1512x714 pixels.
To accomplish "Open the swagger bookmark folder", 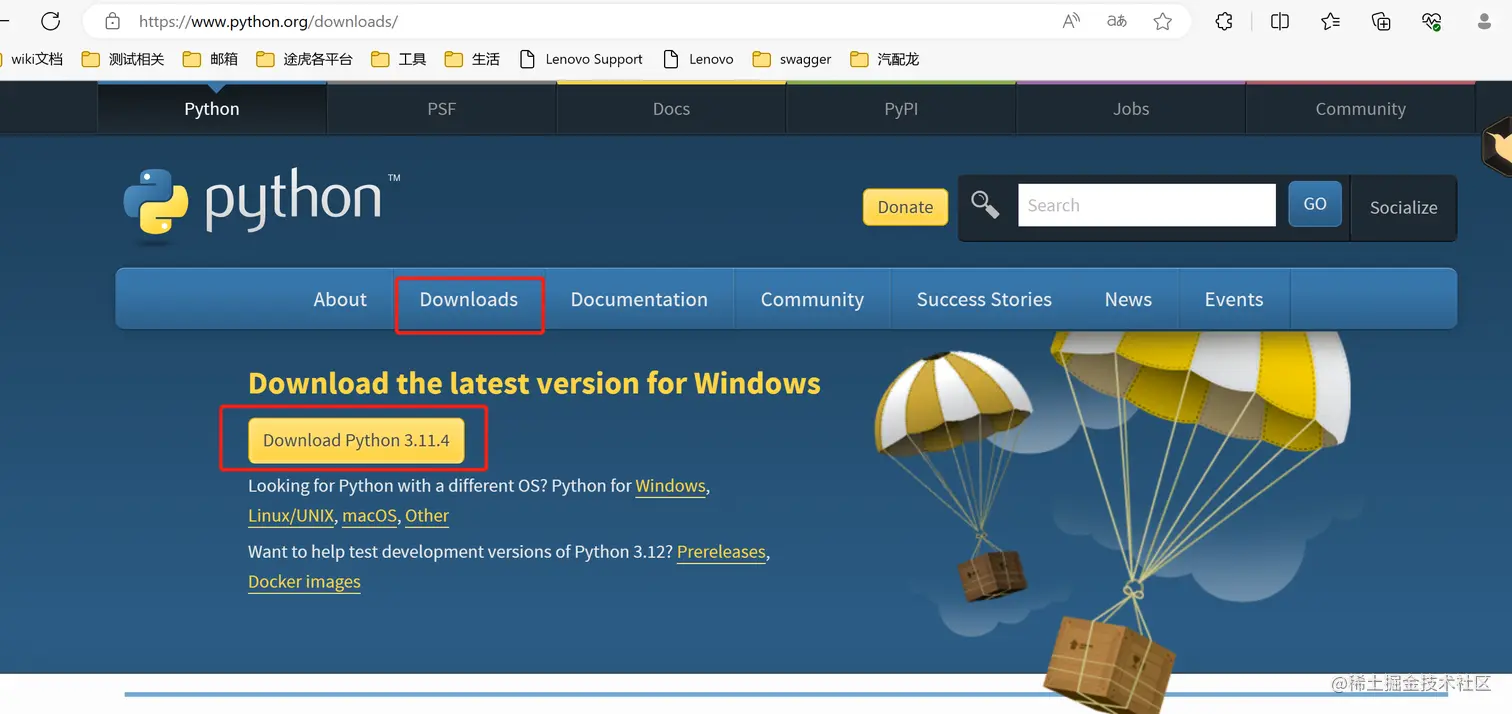I will pyautogui.click(x=792, y=59).
